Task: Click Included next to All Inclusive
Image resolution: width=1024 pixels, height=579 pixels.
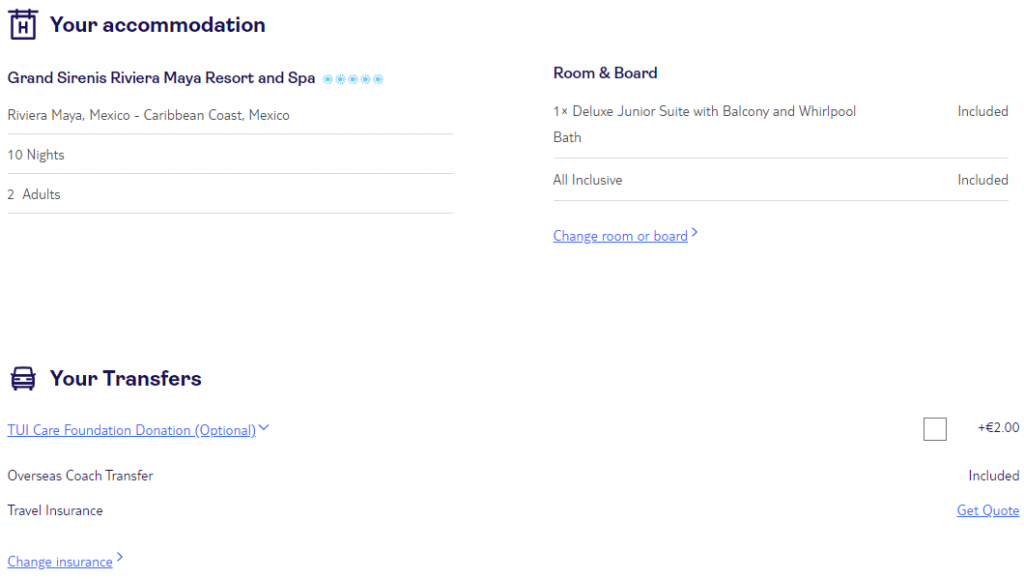Action: tap(983, 180)
